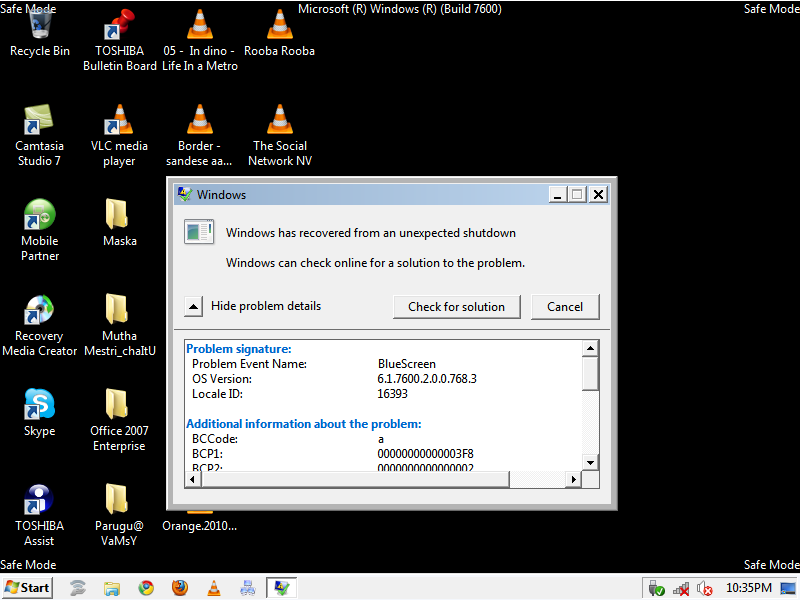Collapse details with Hide problem details arrow
This screenshot has height=600, width=800.
(x=193, y=307)
